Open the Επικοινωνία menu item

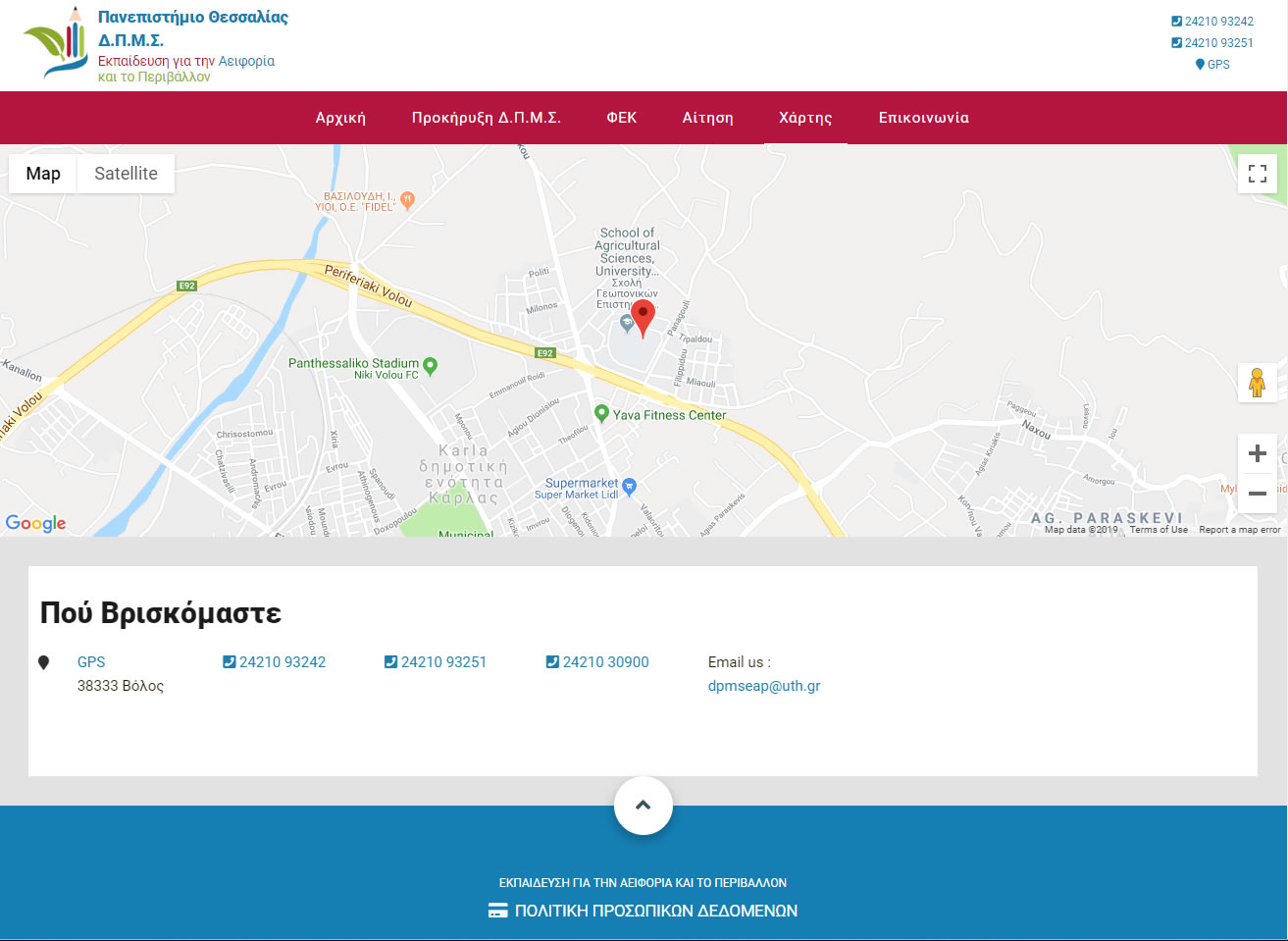point(924,118)
